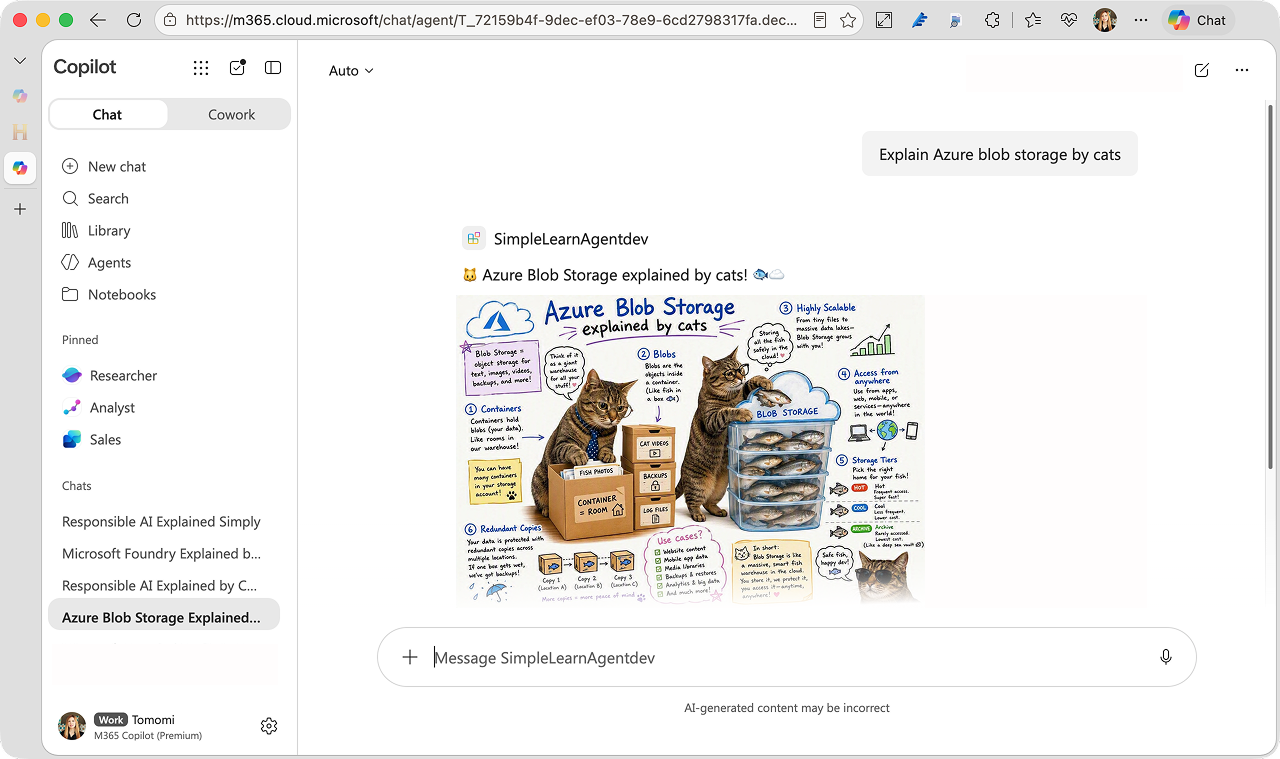Start a New chat from the sidebar

tap(104, 166)
